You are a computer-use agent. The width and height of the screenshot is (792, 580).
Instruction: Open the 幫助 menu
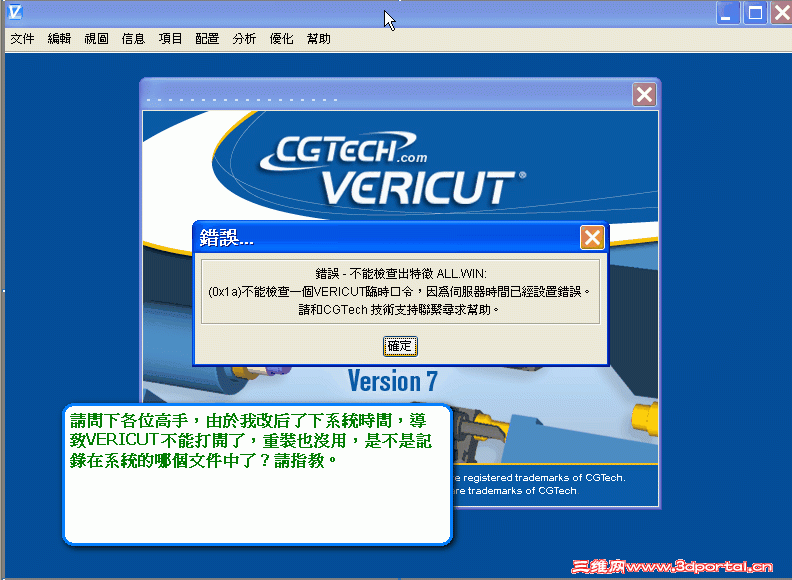[x=319, y=39]
